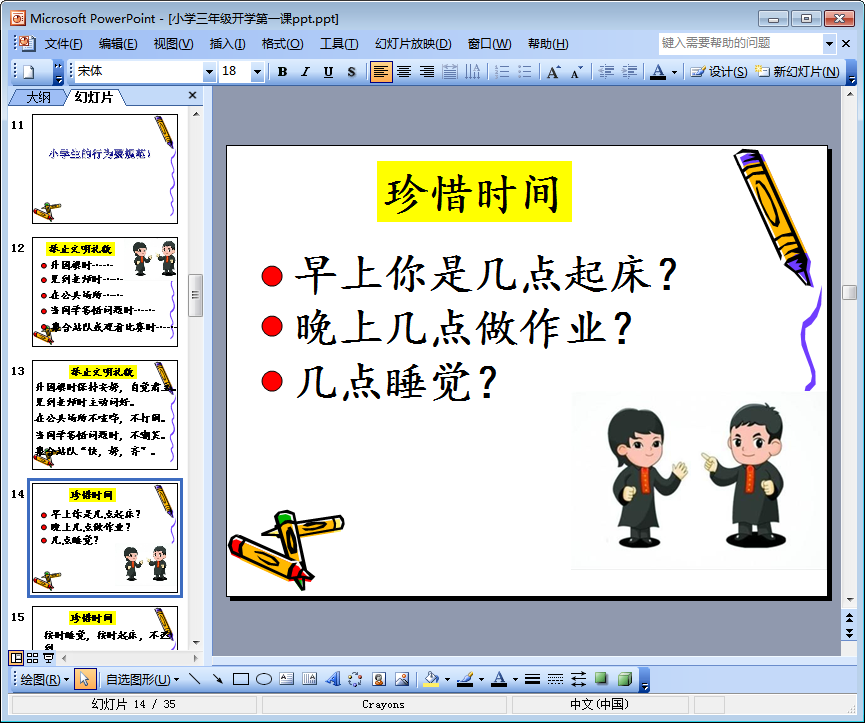Toggle text Shadow formatting
The width and height of the screenshot is (865, 723).
[351, 72]
